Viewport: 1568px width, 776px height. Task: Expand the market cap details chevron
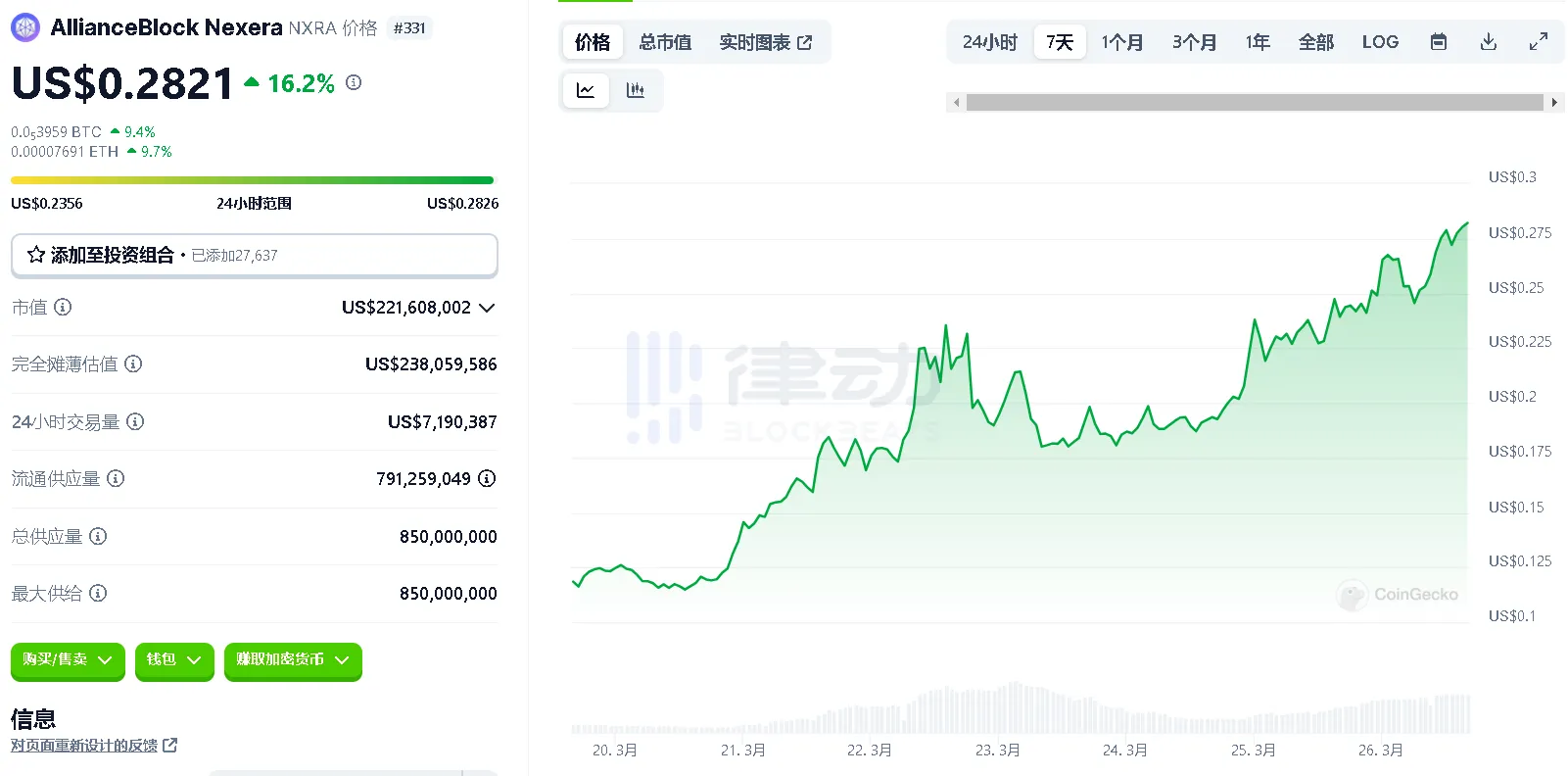[487, 308]
